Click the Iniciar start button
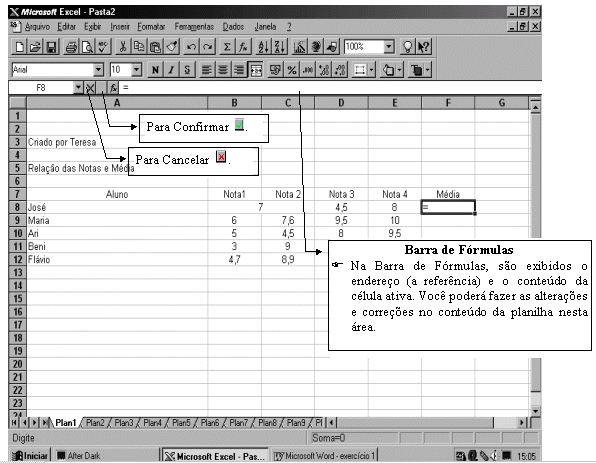The image size is (596, 463). pyautogui.click(x=30, y=455)
